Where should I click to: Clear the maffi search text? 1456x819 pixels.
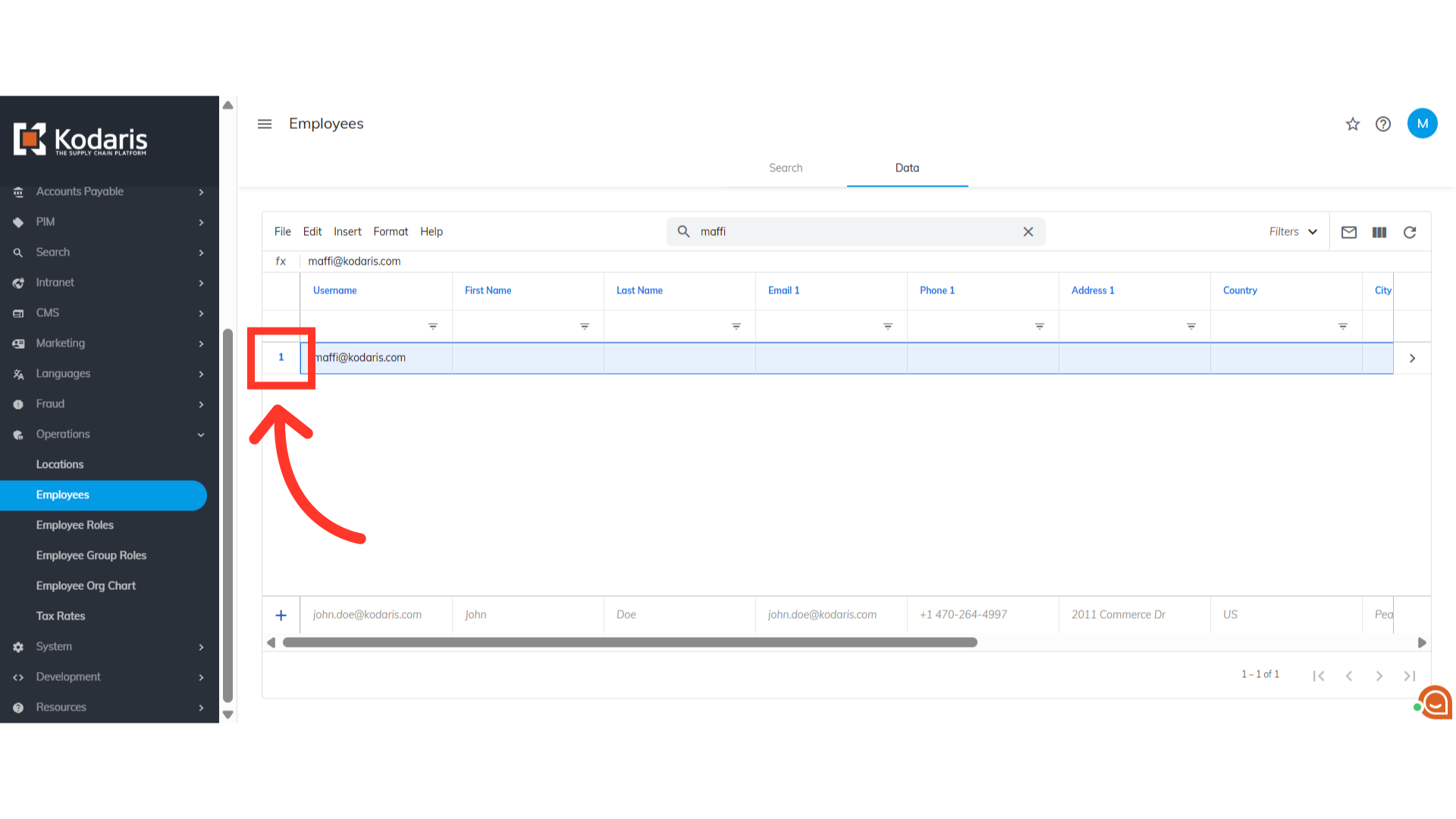tap(1028, 231)
